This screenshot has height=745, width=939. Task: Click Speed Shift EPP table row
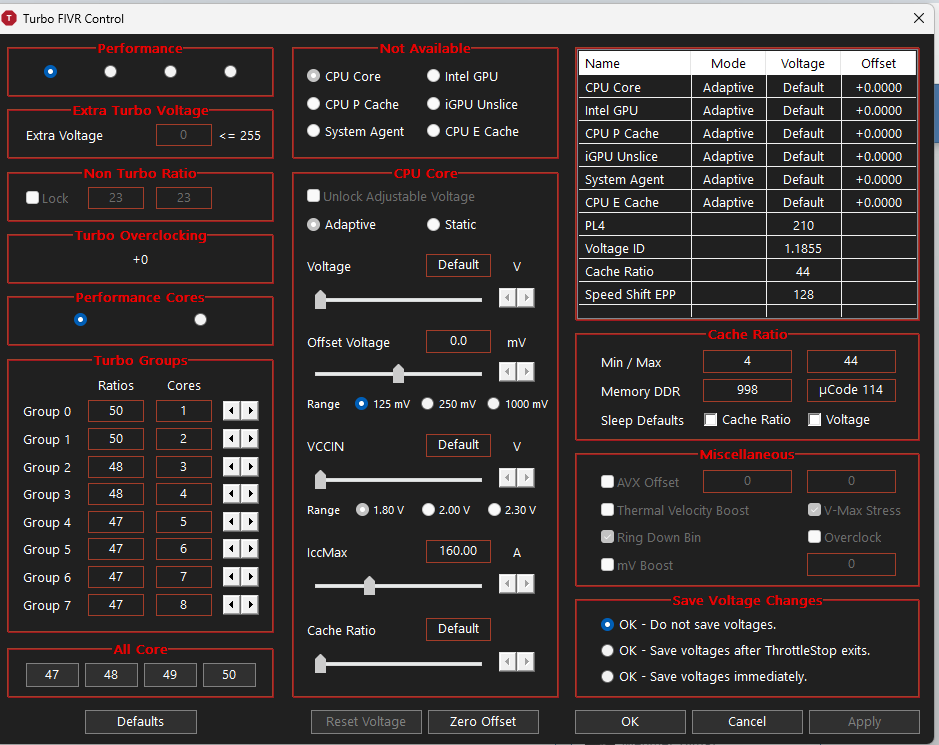[747, 295]
